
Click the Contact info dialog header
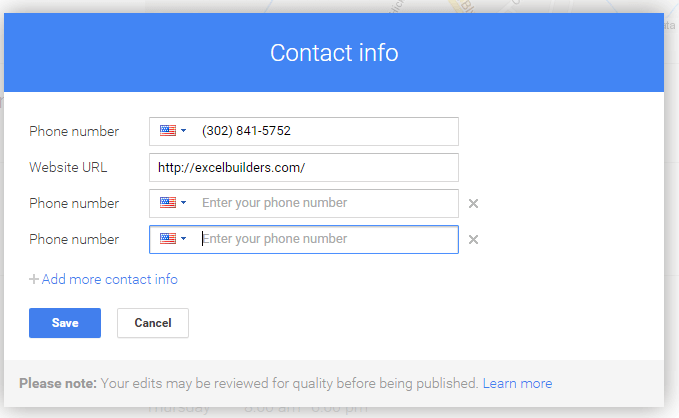(x=334, y=52)
